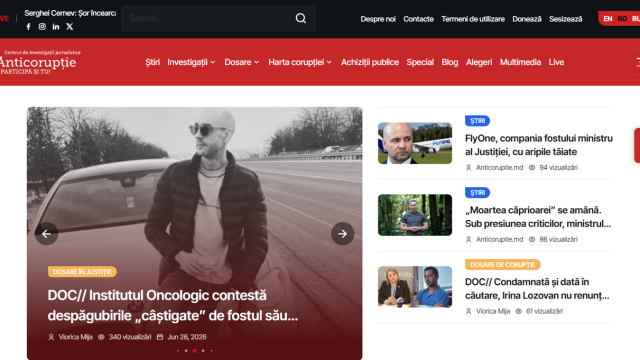Screen dimensions: 640x360
Task: Select the slider dot after the red one
Action: pos(203,351)
